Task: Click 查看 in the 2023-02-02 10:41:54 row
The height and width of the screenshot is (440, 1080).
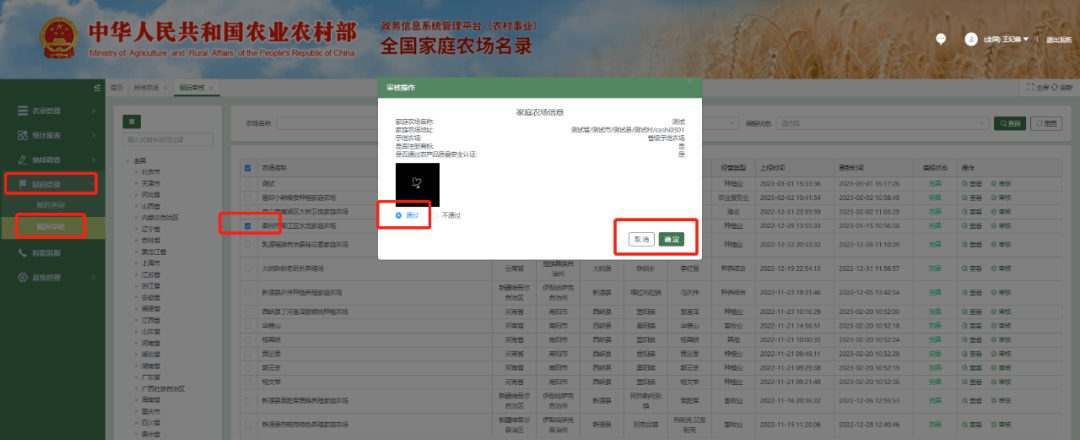Action: [x=972, y=198]
